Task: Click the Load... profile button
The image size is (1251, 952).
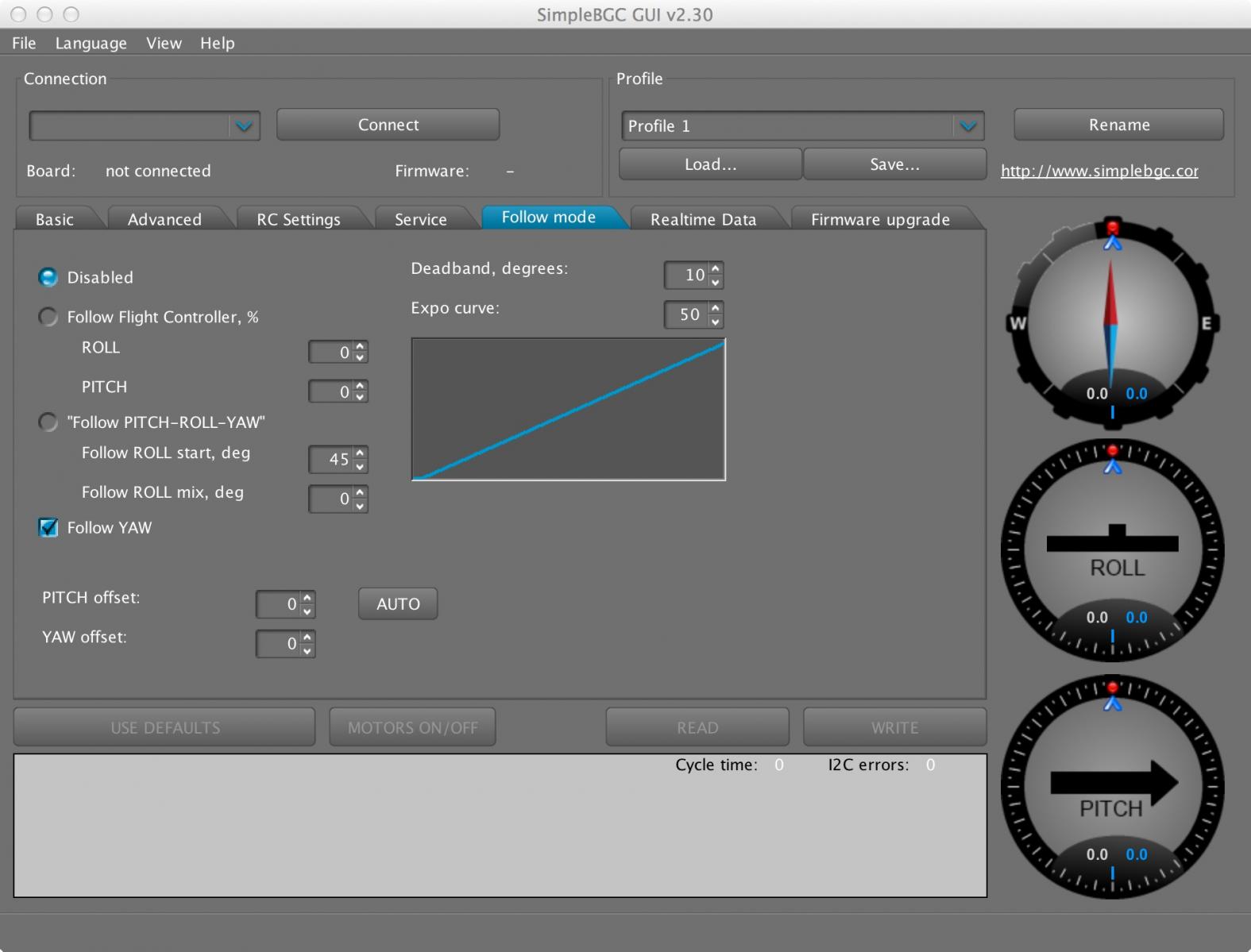Action: coord(711,164)
